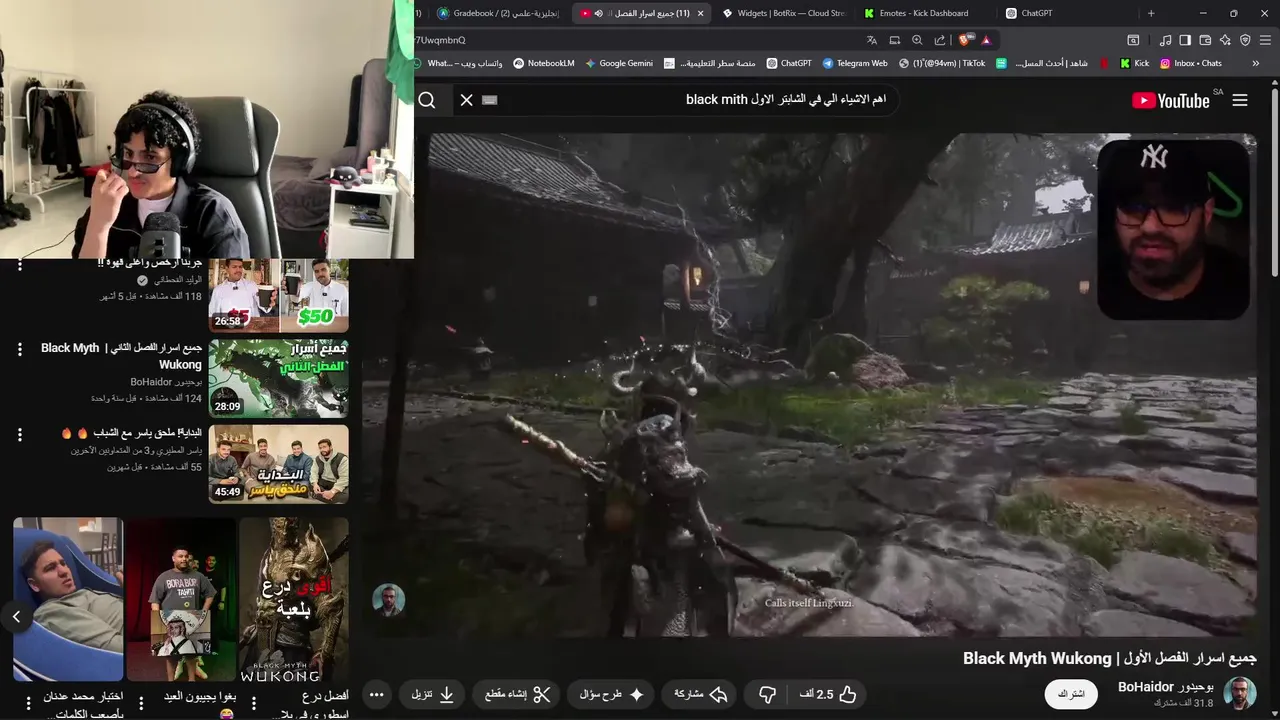Share the video via مشاركة button

pyautogui.click(x=701, y=694)
